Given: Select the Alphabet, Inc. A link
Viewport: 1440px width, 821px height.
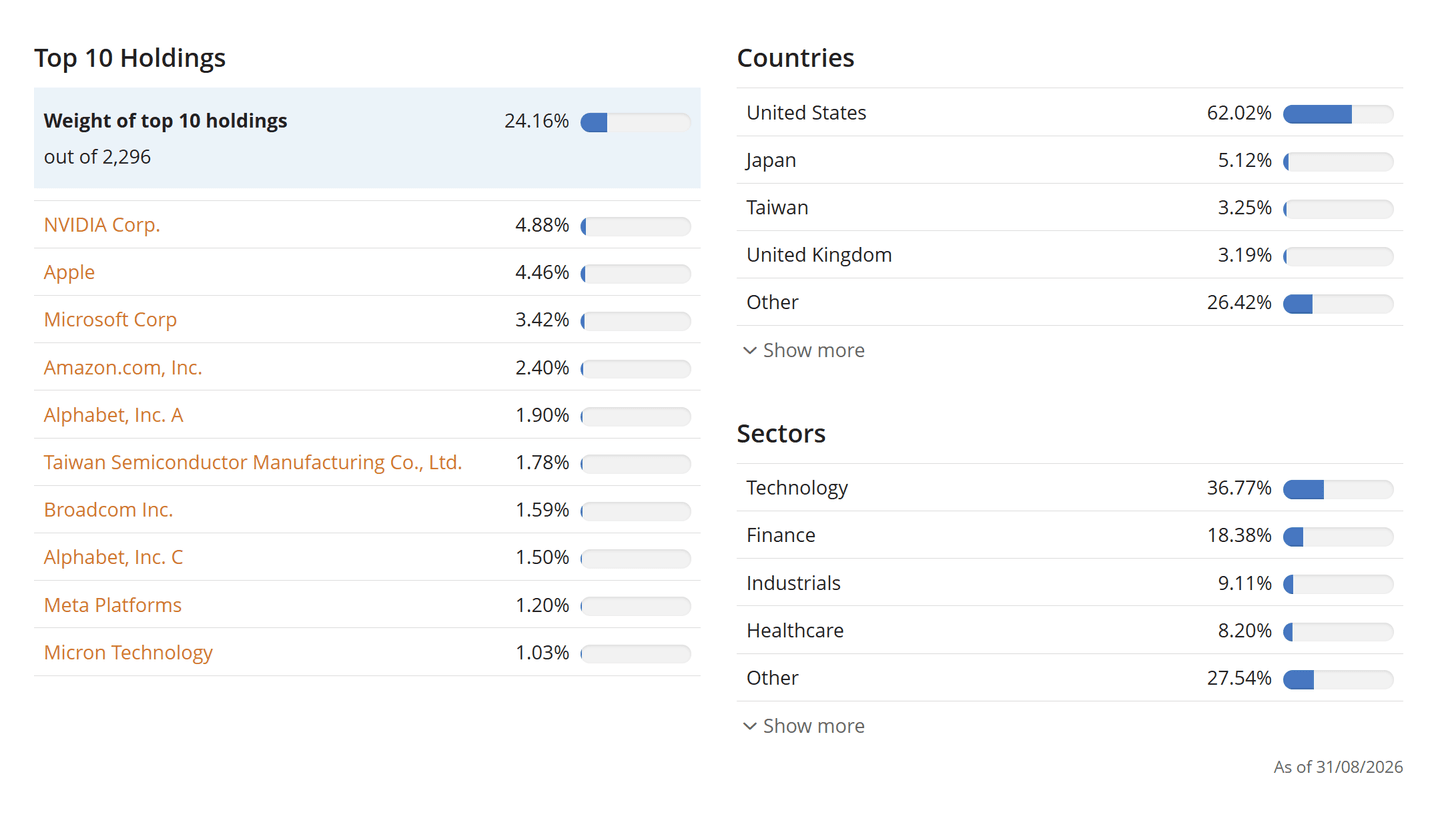Looking at the screenshot, I should 113,415.
